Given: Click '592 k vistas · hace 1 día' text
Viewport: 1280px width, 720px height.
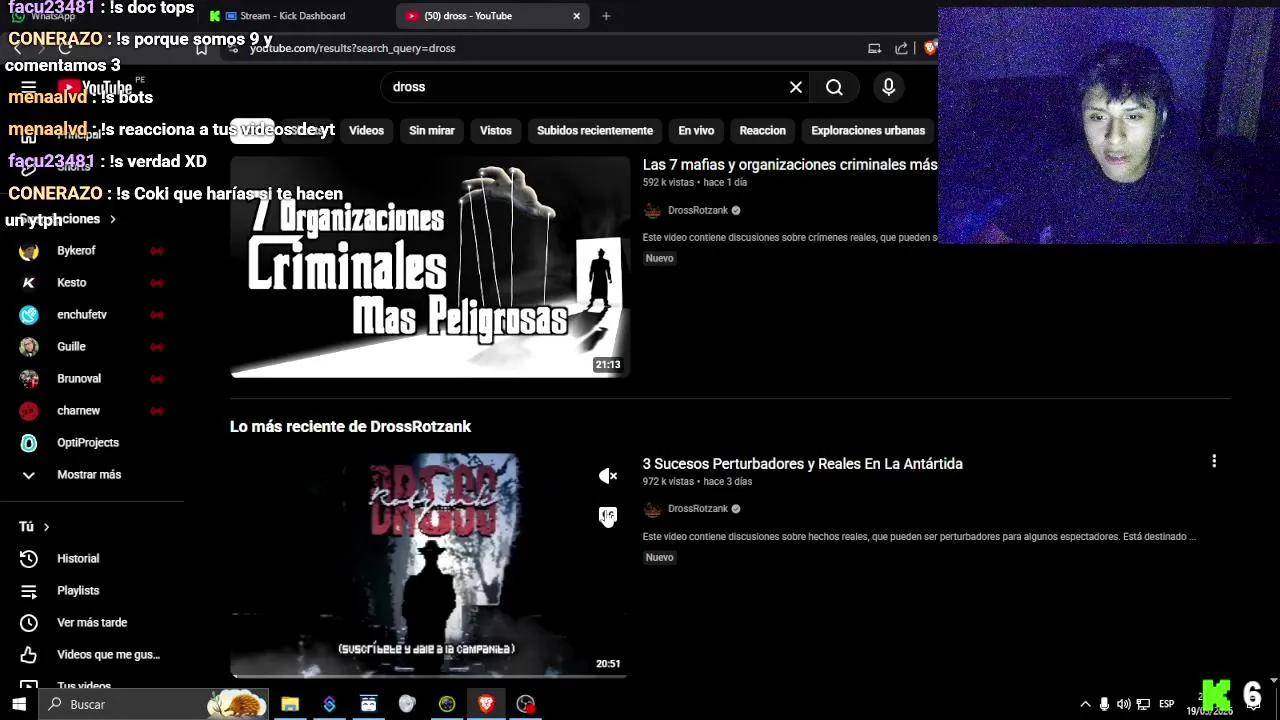Looking at the screenshot, I should (695, 182).
